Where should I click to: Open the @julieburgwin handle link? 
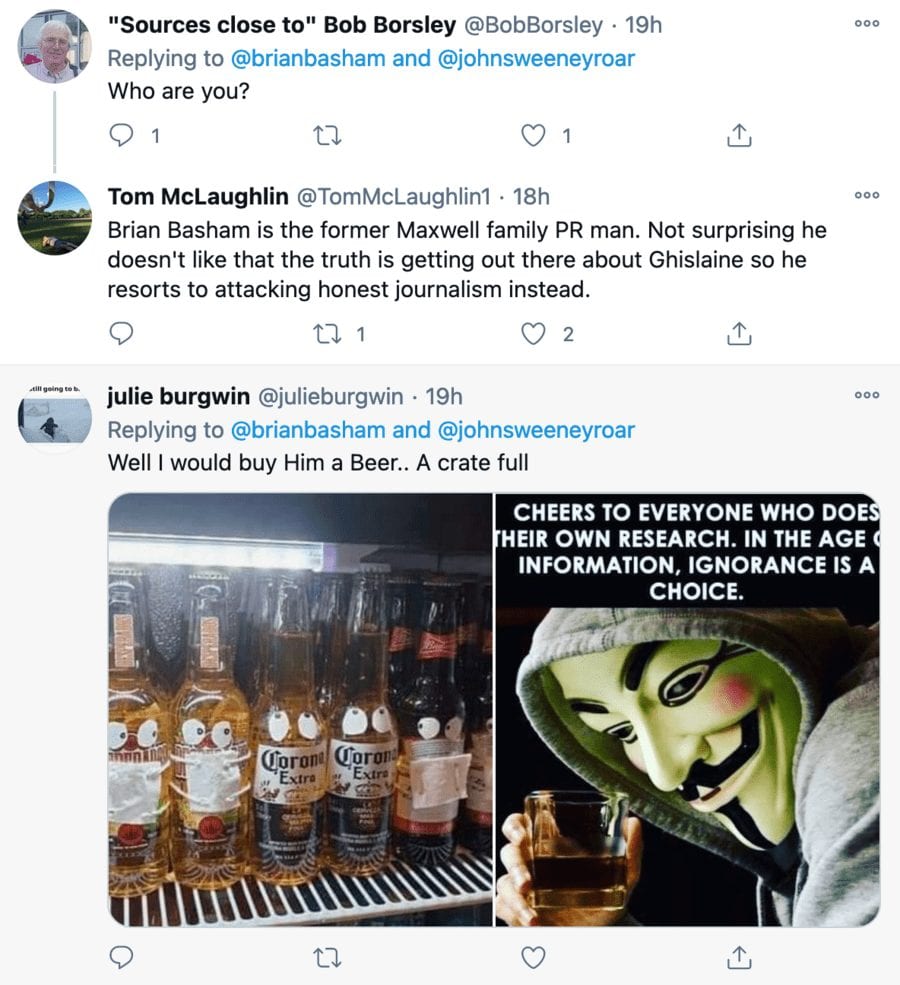pyautogui.click(x=331, y=397)
